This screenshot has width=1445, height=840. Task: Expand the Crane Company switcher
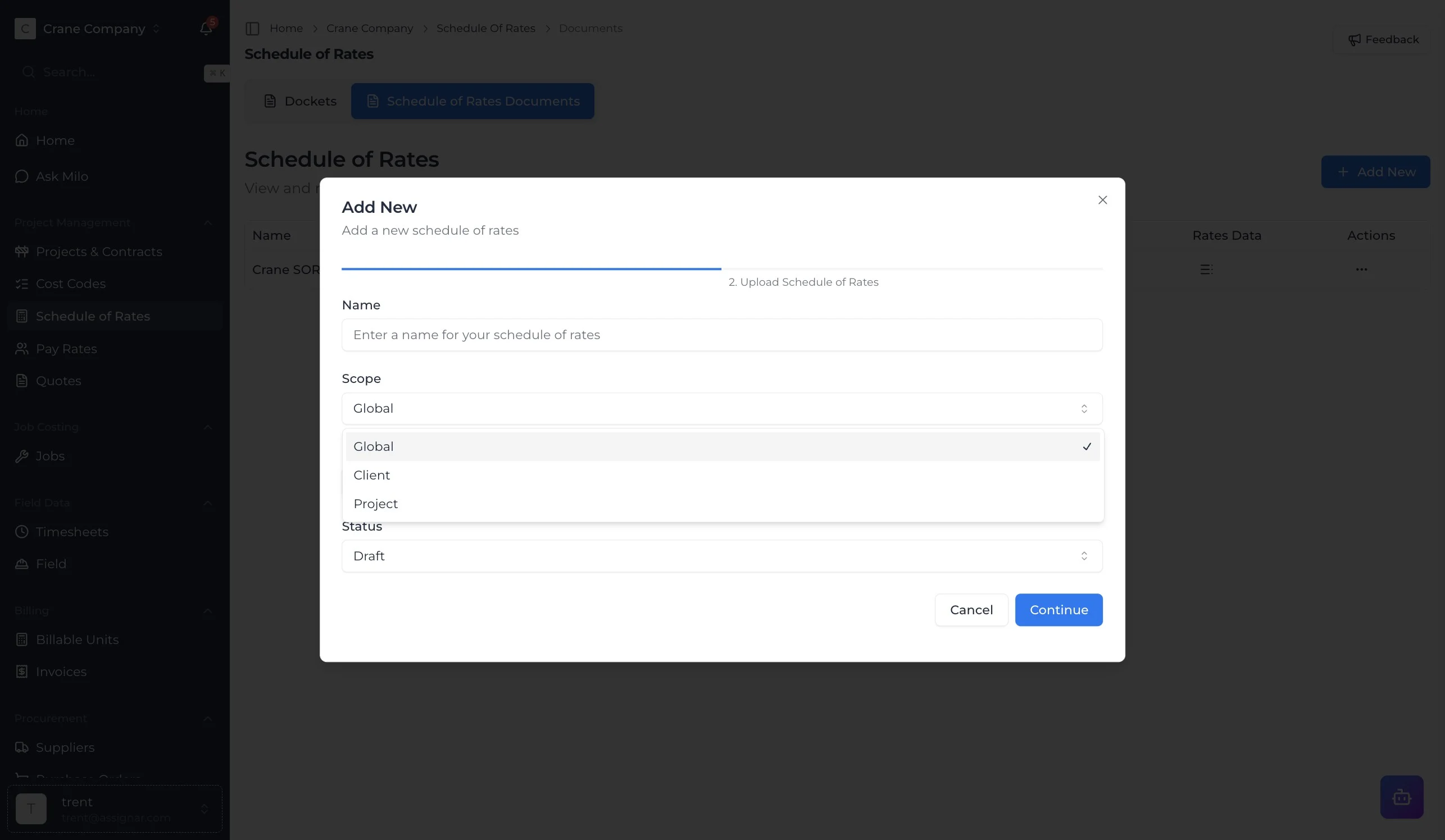coord(94,29)
